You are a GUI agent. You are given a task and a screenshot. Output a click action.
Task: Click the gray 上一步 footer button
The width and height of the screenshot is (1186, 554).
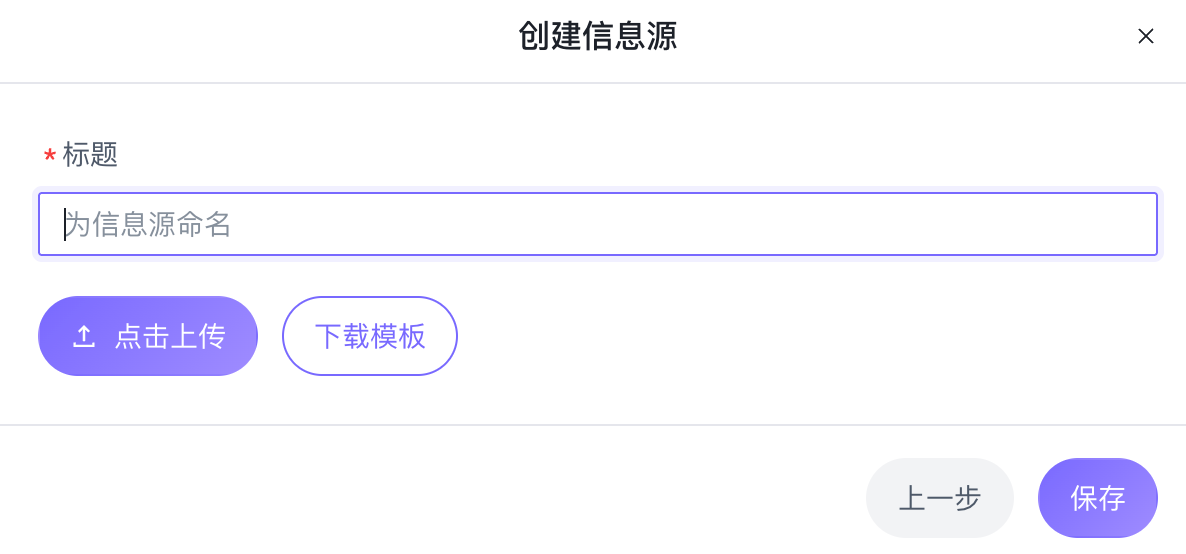pos(939,498)
